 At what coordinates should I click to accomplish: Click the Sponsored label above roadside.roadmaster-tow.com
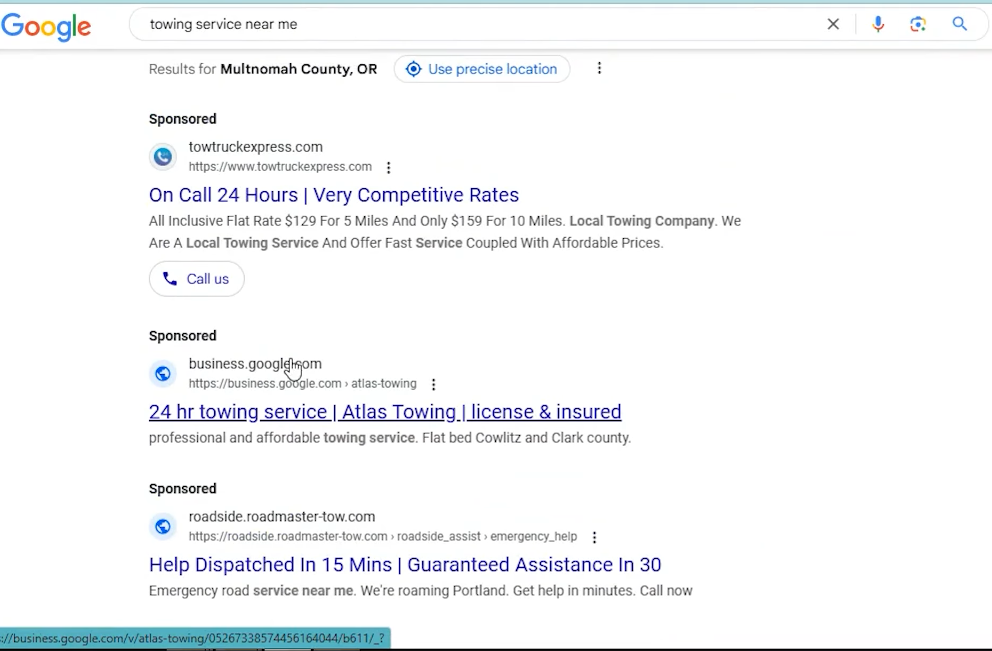[183, 489]
